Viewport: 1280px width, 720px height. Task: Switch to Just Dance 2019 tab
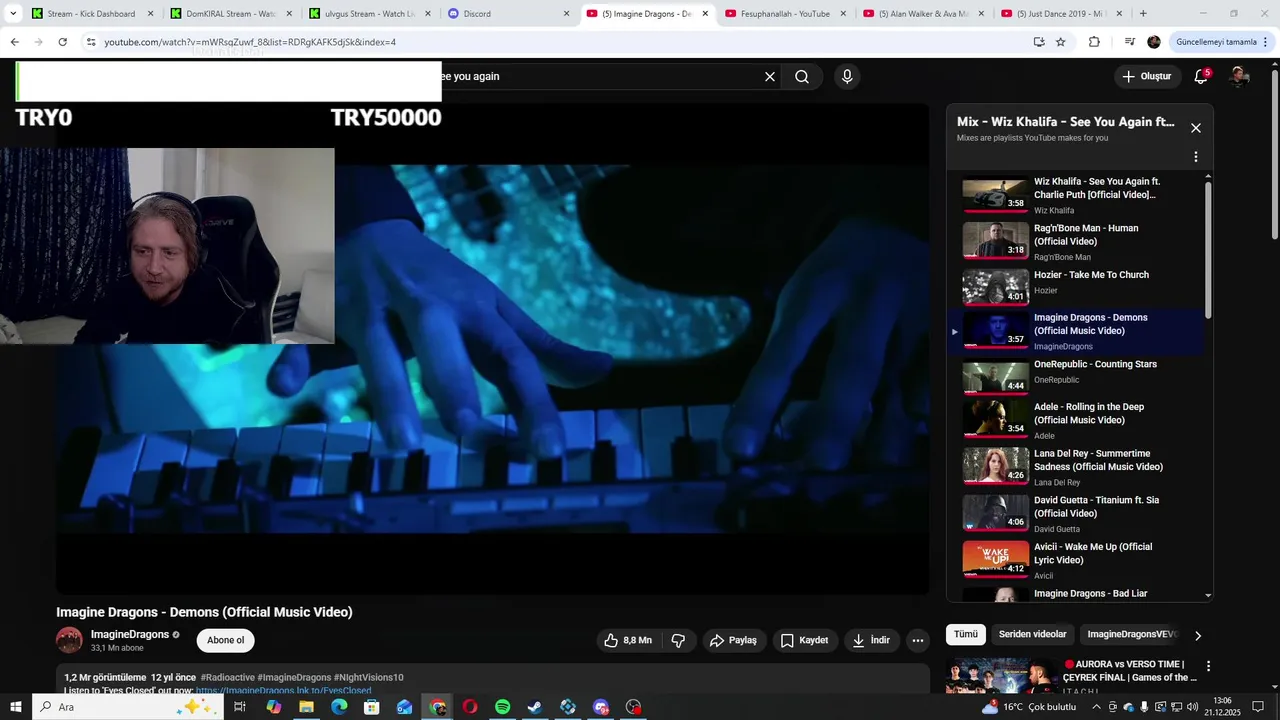tap(1063, 14)
